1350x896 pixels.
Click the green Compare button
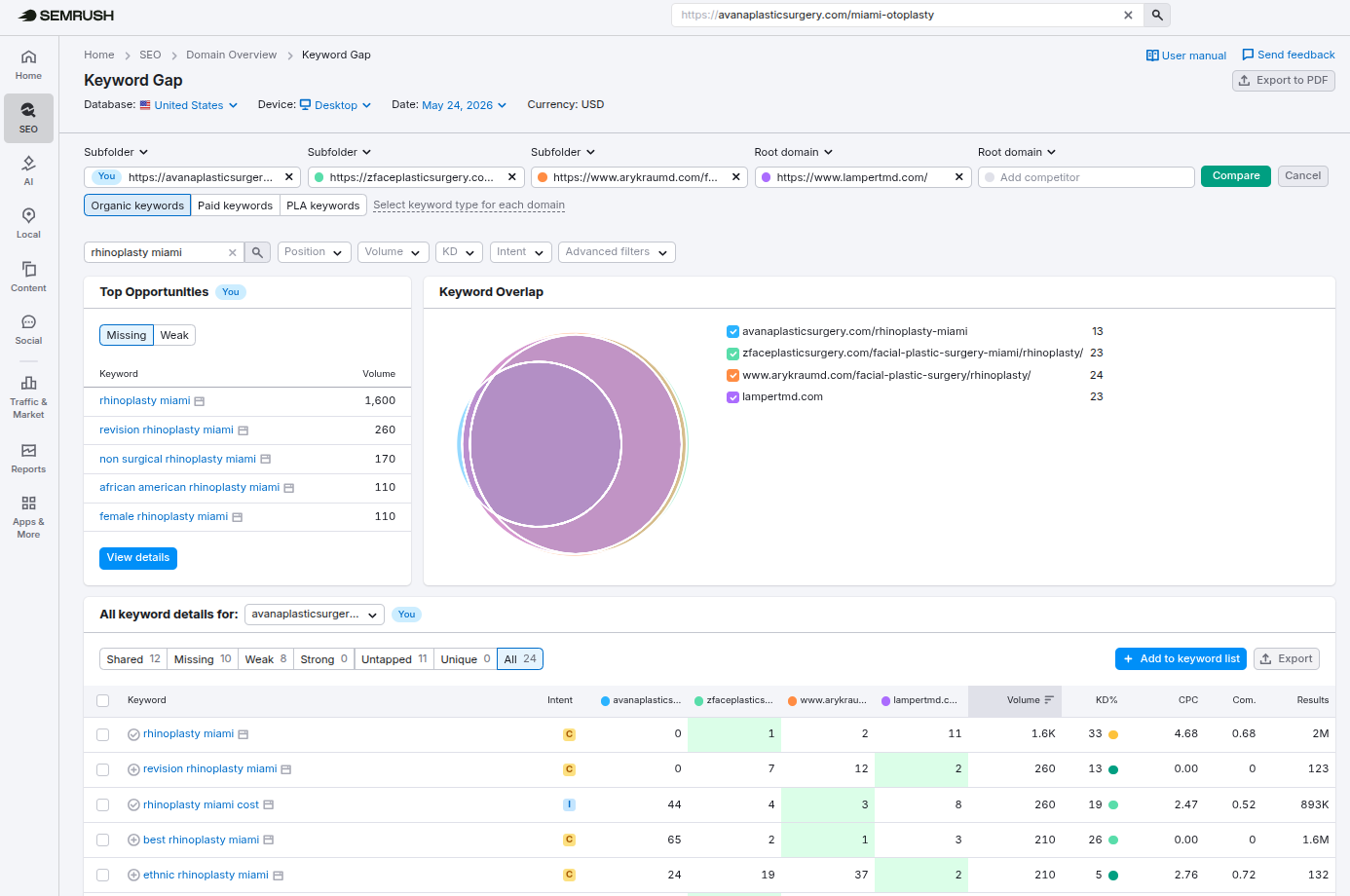(1236, 176)
